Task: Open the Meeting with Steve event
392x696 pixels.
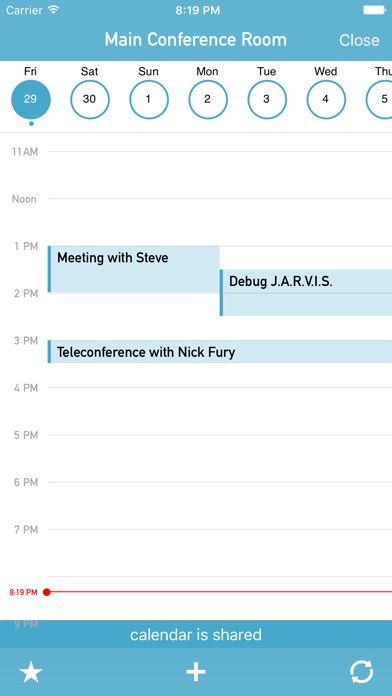Action: 134,269
